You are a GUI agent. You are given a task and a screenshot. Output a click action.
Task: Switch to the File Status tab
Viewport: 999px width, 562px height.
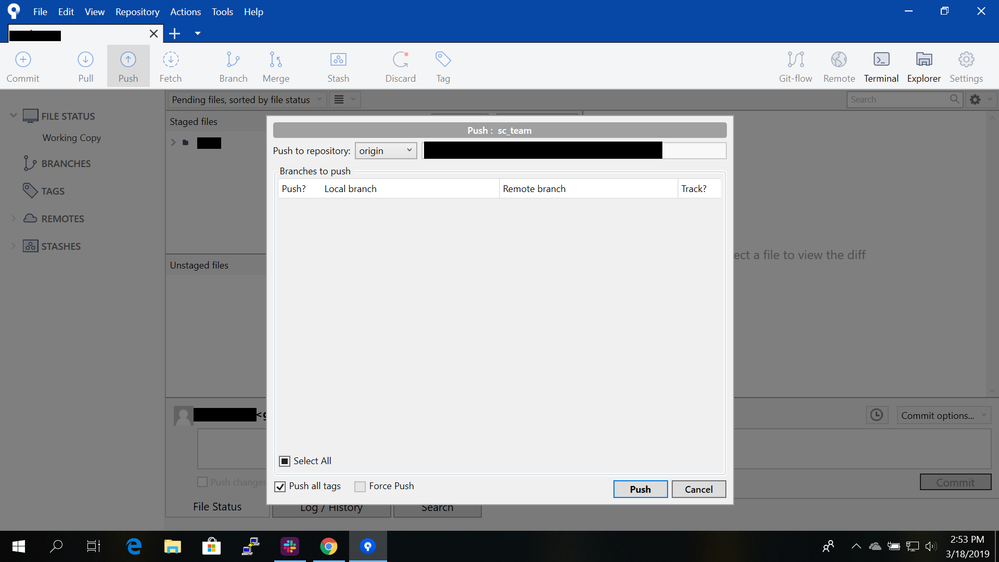[217, 507]
